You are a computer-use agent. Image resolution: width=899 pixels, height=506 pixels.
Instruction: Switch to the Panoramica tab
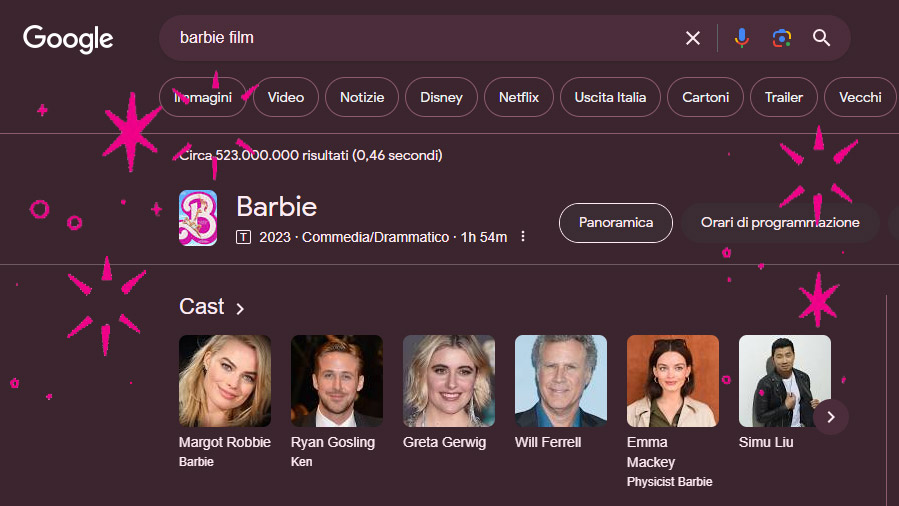point(616,222)
